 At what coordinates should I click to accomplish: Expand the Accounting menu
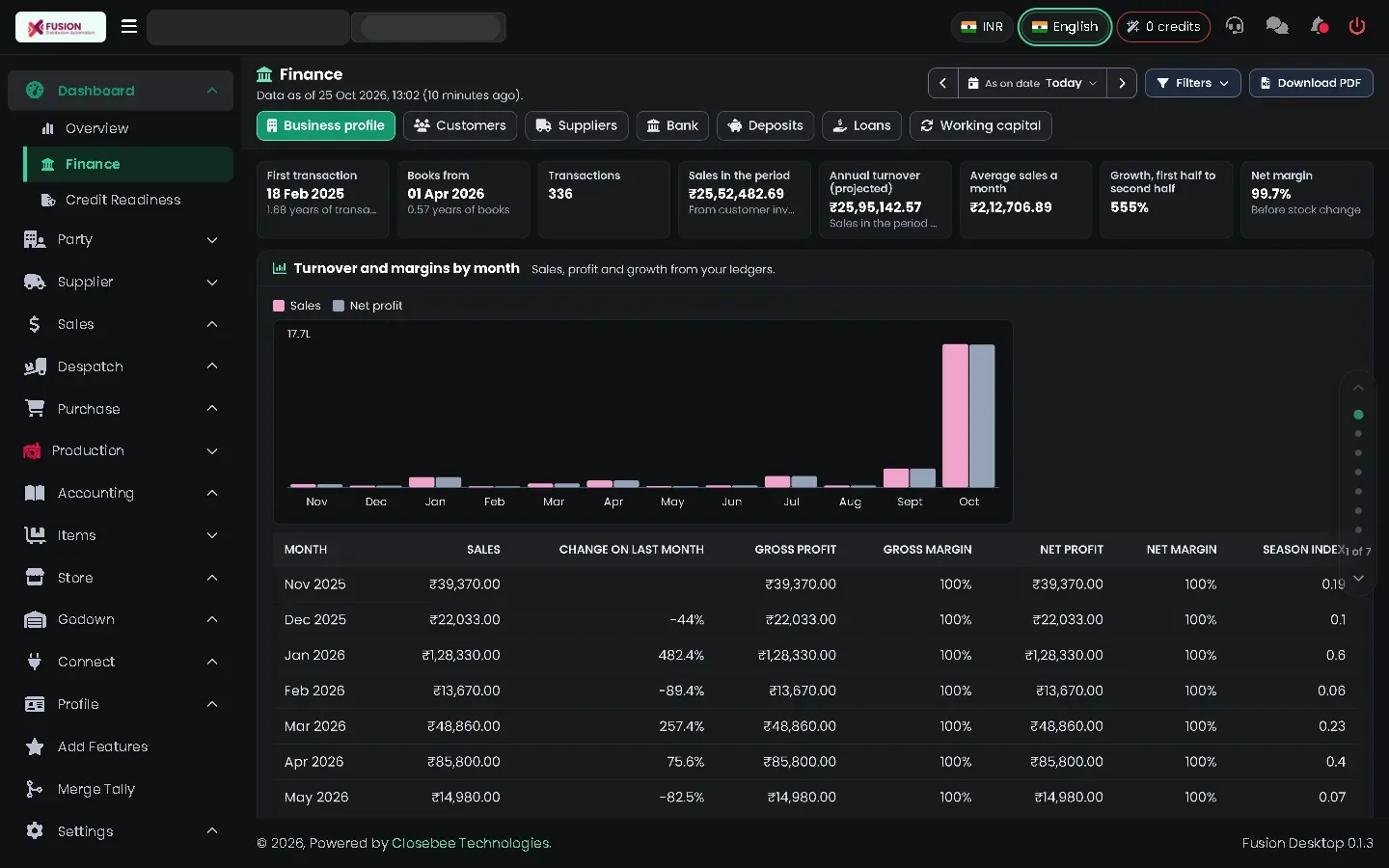pyautogui.click(x=121, y=493)
